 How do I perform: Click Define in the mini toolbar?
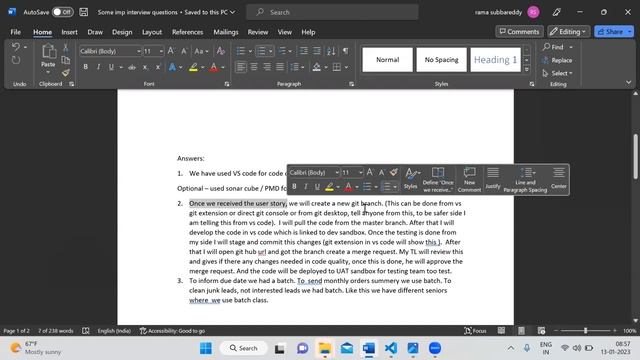(x=438, y=179)
